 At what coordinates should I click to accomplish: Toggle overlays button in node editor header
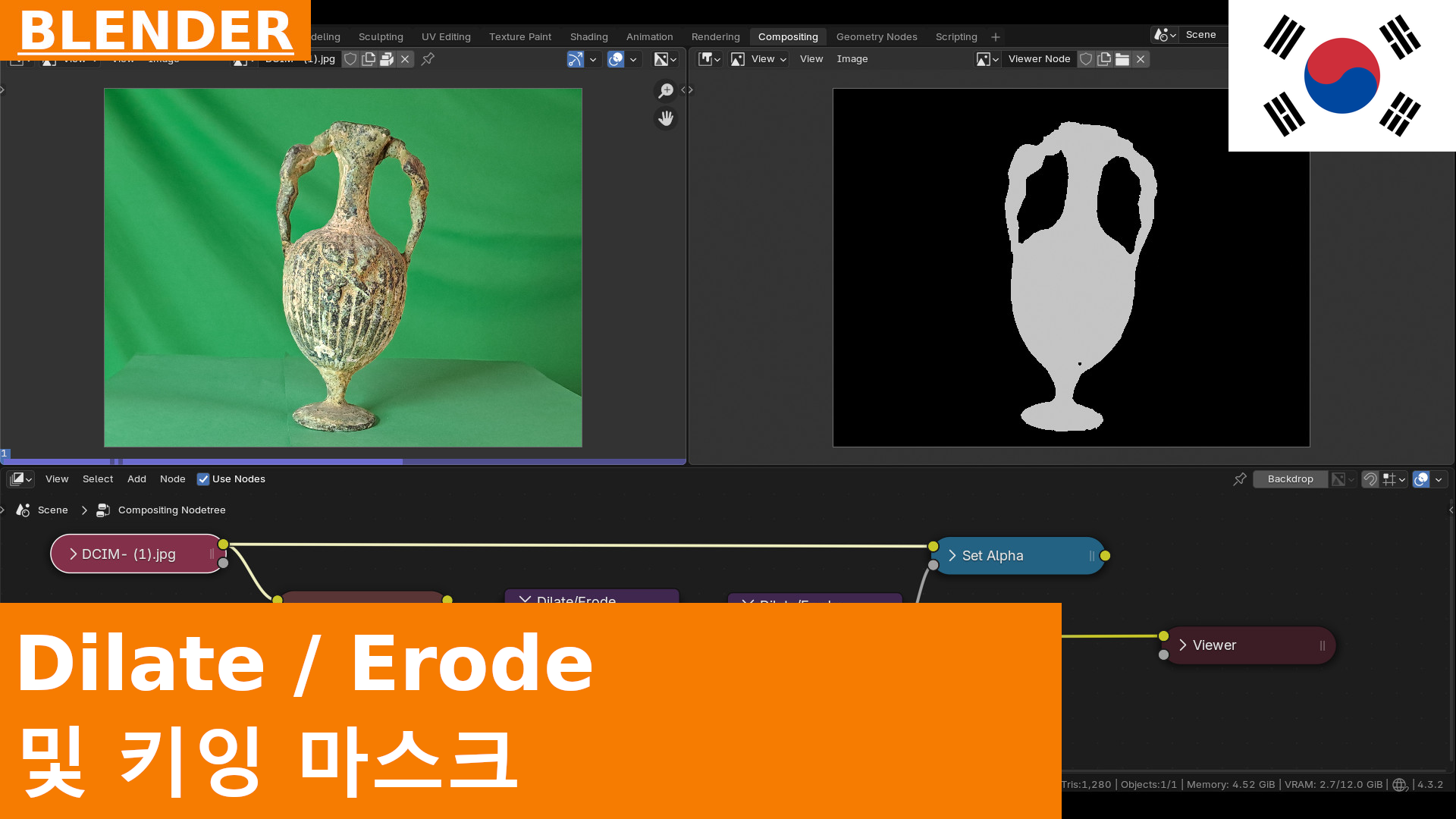coord(1421,479)
